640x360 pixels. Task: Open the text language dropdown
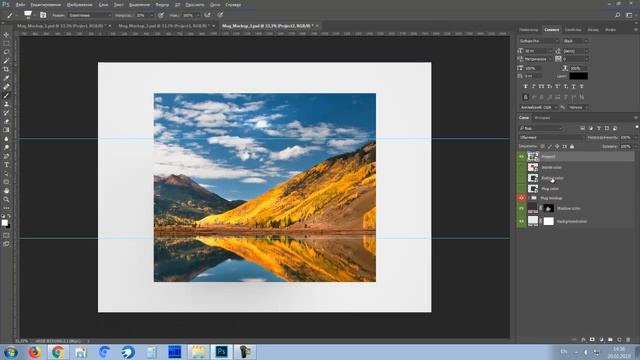point(538,107)
